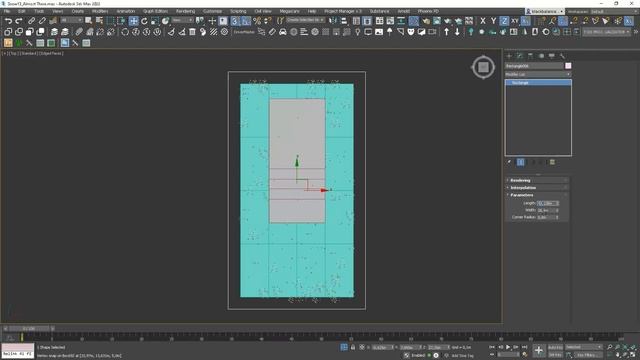Select the Rotate tool
The image size is (640, 360).
coord(144,21)
